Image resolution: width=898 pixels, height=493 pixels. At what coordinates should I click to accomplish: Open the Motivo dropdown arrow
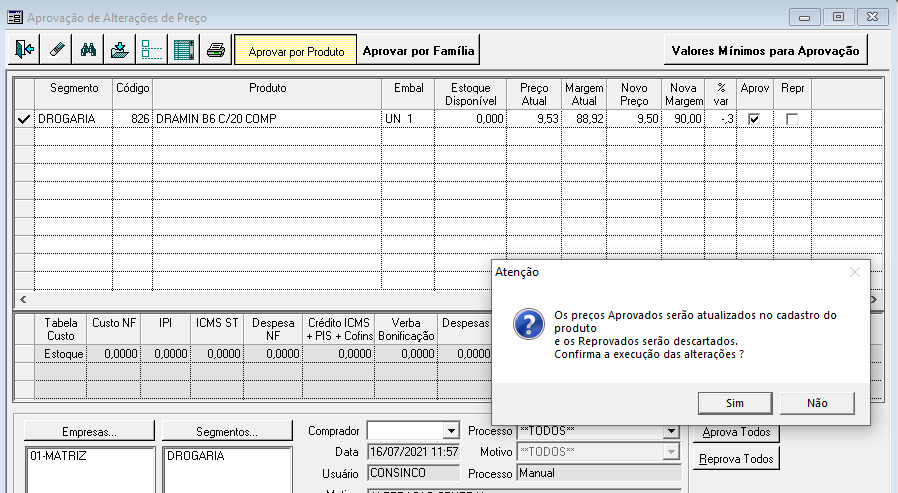[x=671, y=452]
